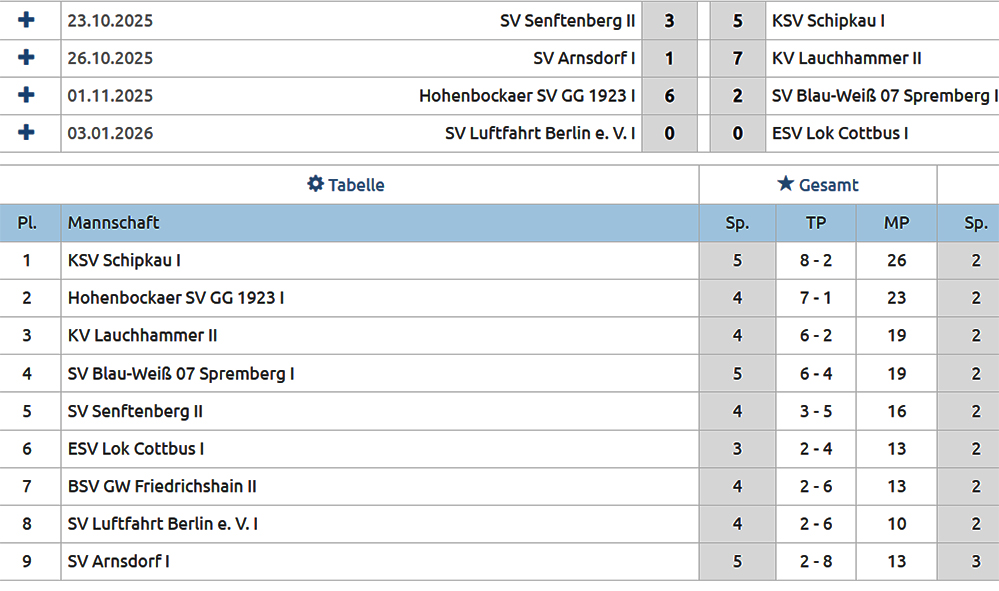Select ESV Lok Cottbus I table entry
The height and width of the screenshot is (591, 999).
coord(136,449)
